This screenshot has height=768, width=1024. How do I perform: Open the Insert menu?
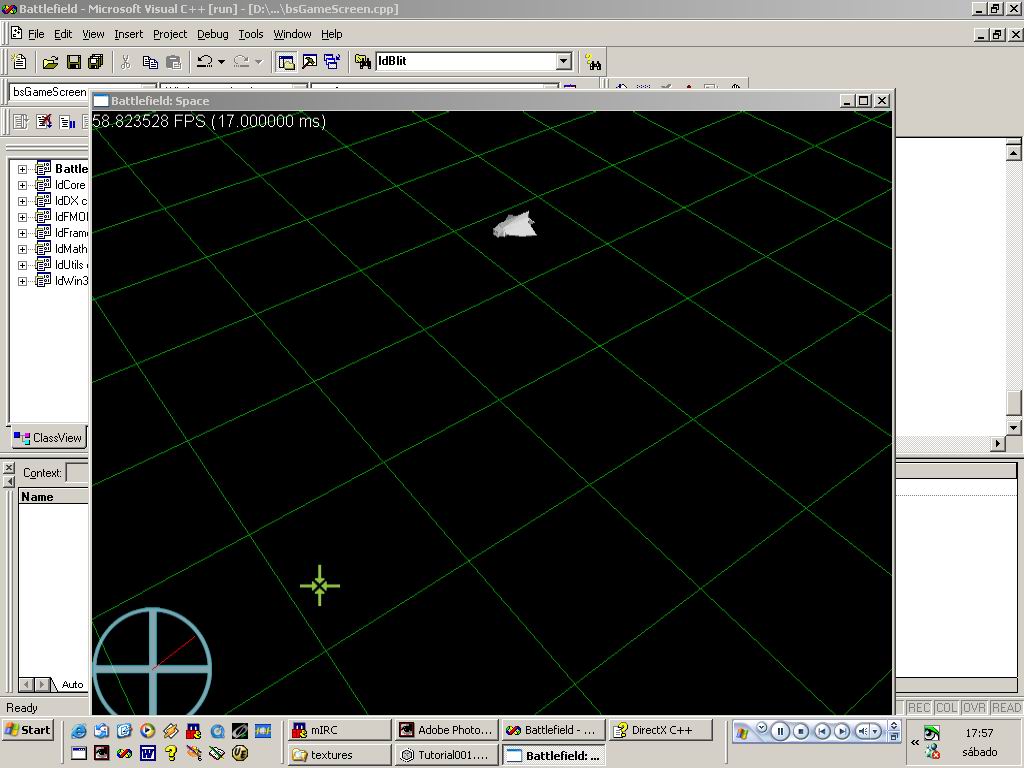[x=128, y=34]
